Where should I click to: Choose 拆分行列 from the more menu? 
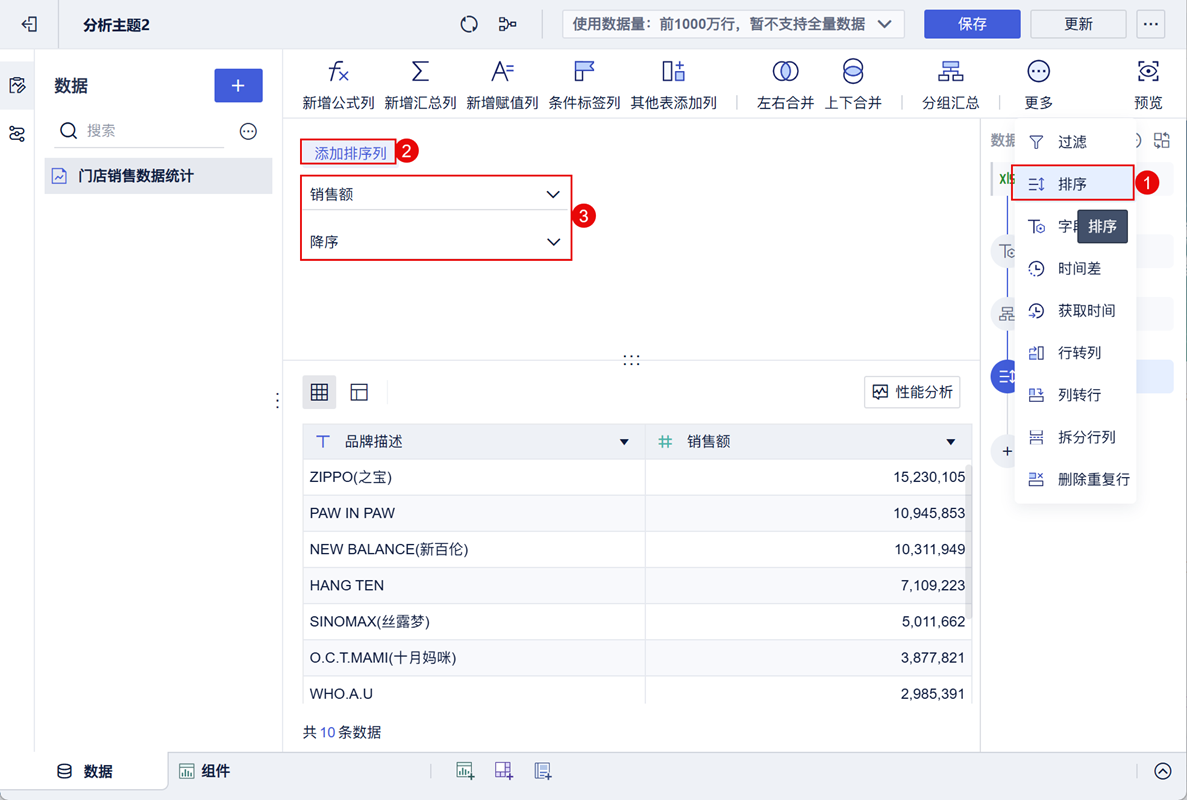1075,437
